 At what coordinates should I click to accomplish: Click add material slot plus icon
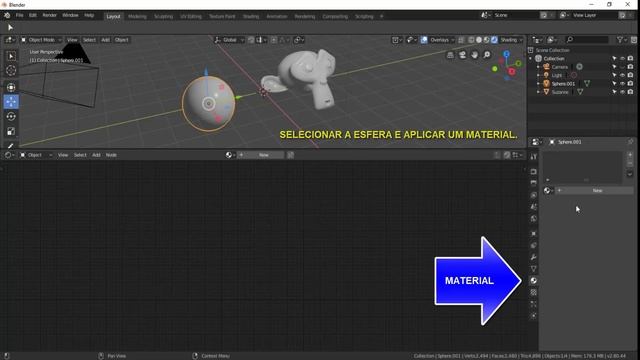click(630, 155)
